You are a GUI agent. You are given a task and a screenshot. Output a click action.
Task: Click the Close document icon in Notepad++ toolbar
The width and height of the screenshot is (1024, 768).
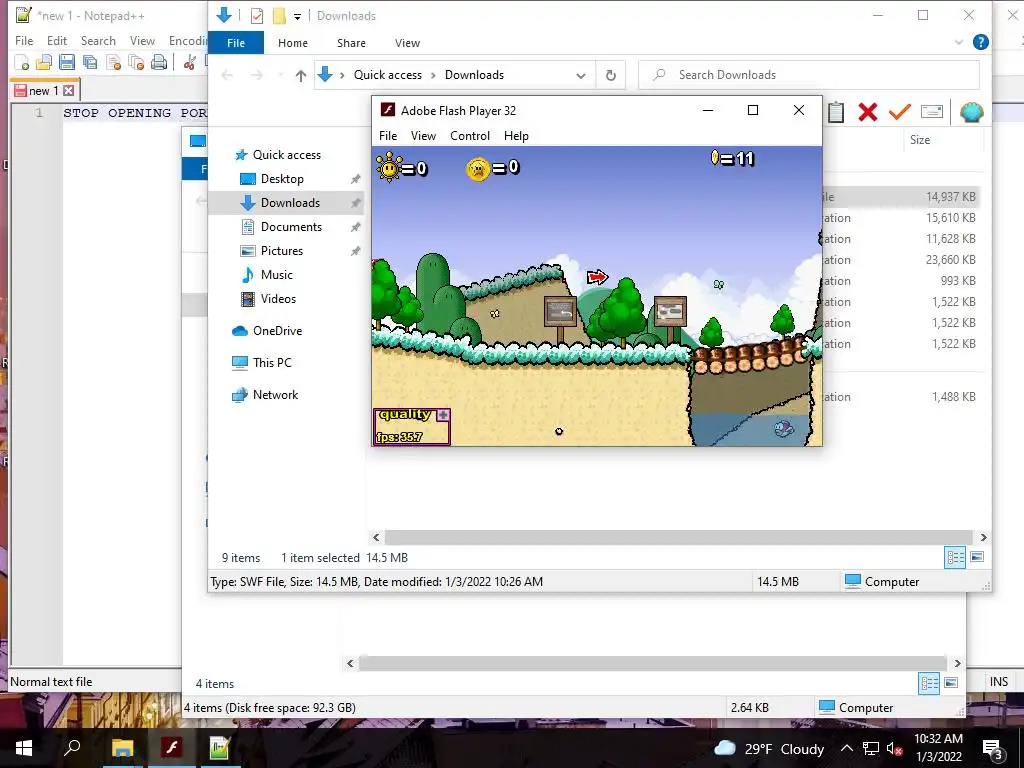coord(113,63)
